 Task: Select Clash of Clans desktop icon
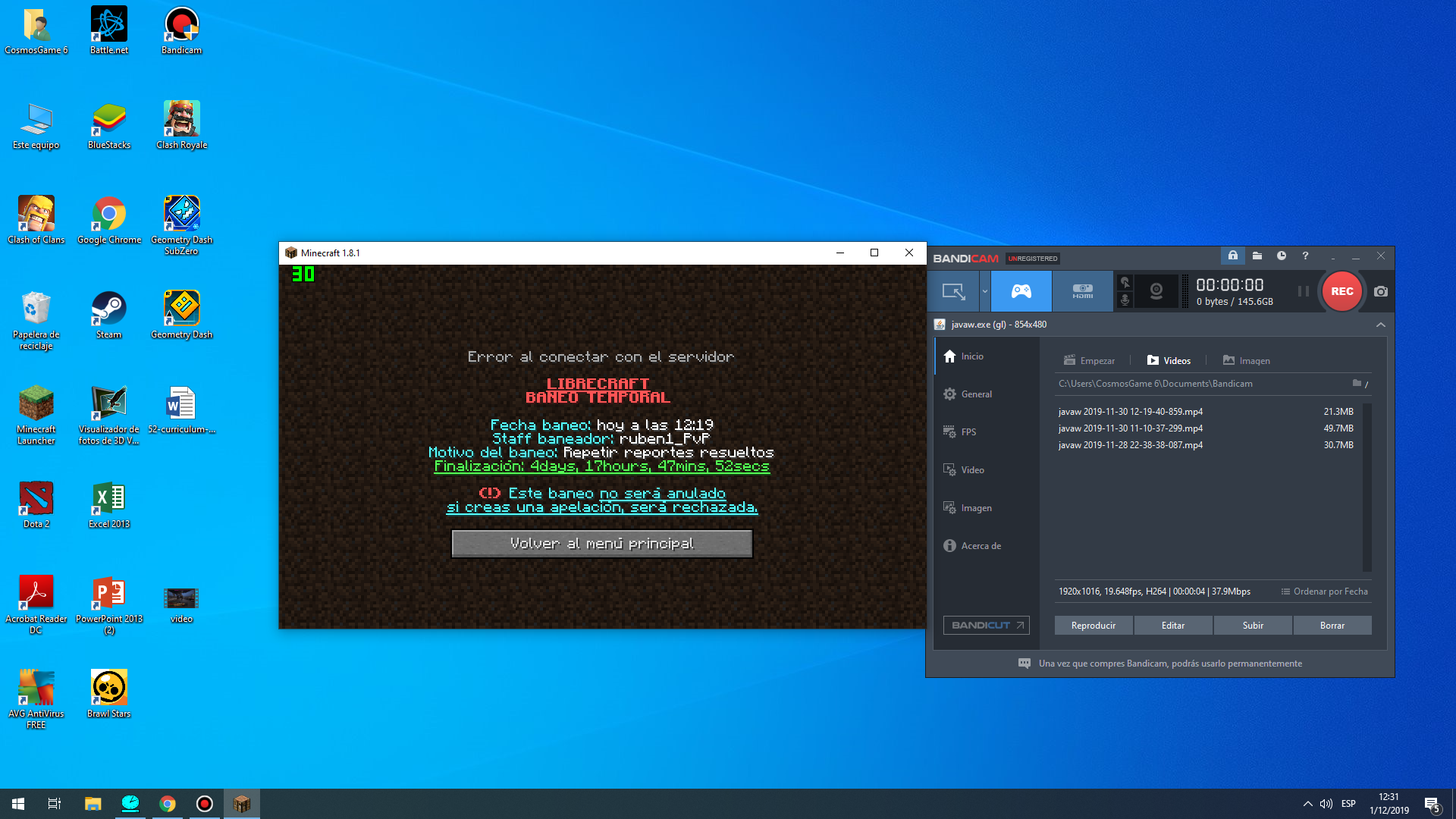coord(36,220)
